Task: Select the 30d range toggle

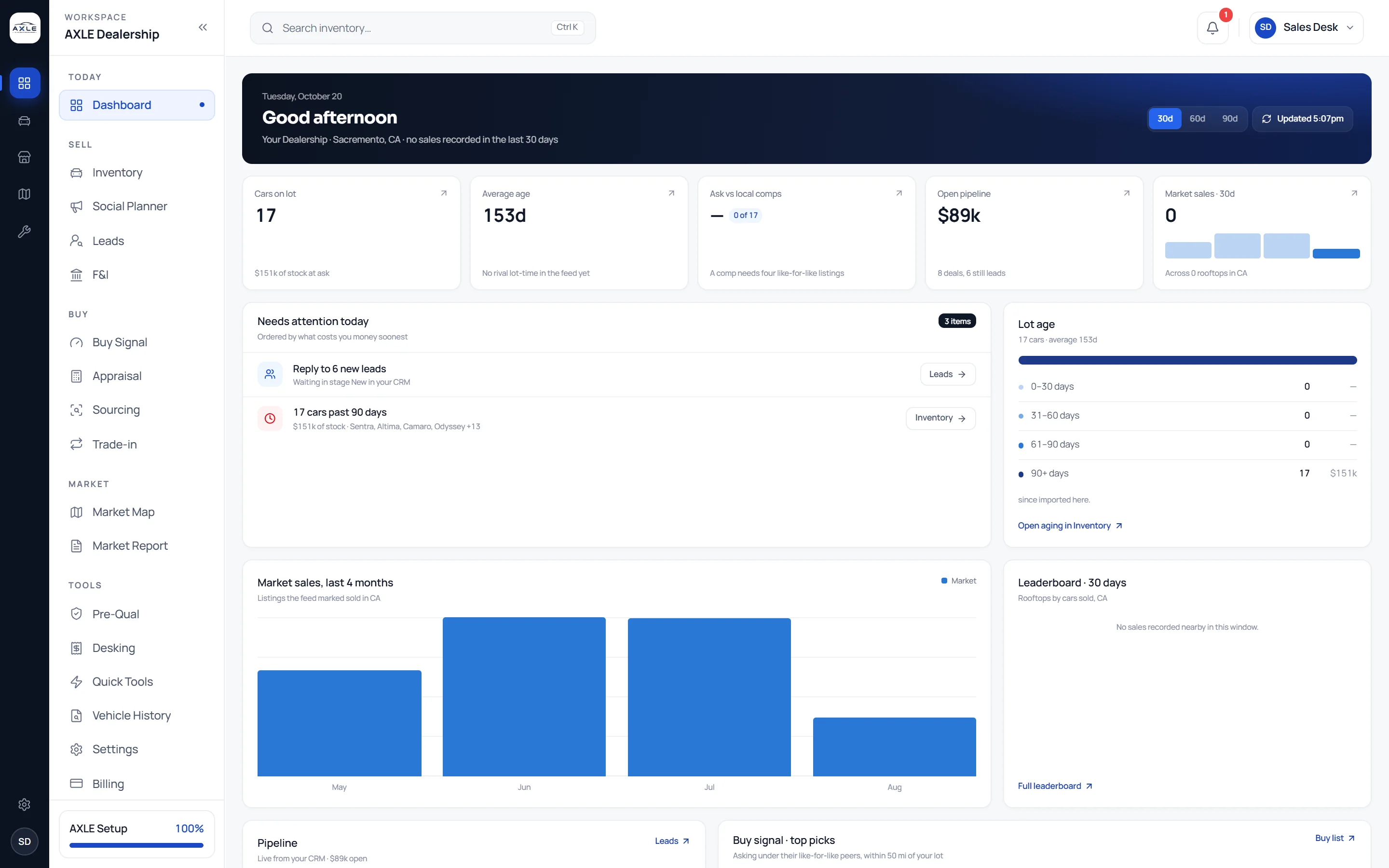Action: (1165, 119)
